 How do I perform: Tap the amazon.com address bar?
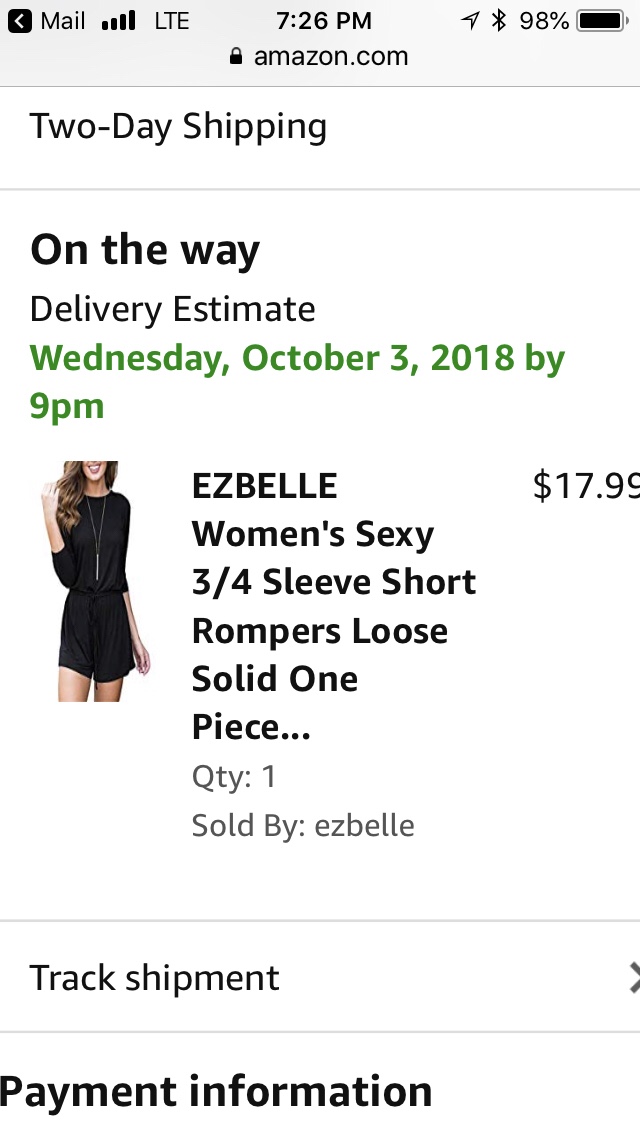(x=320, y=57)
